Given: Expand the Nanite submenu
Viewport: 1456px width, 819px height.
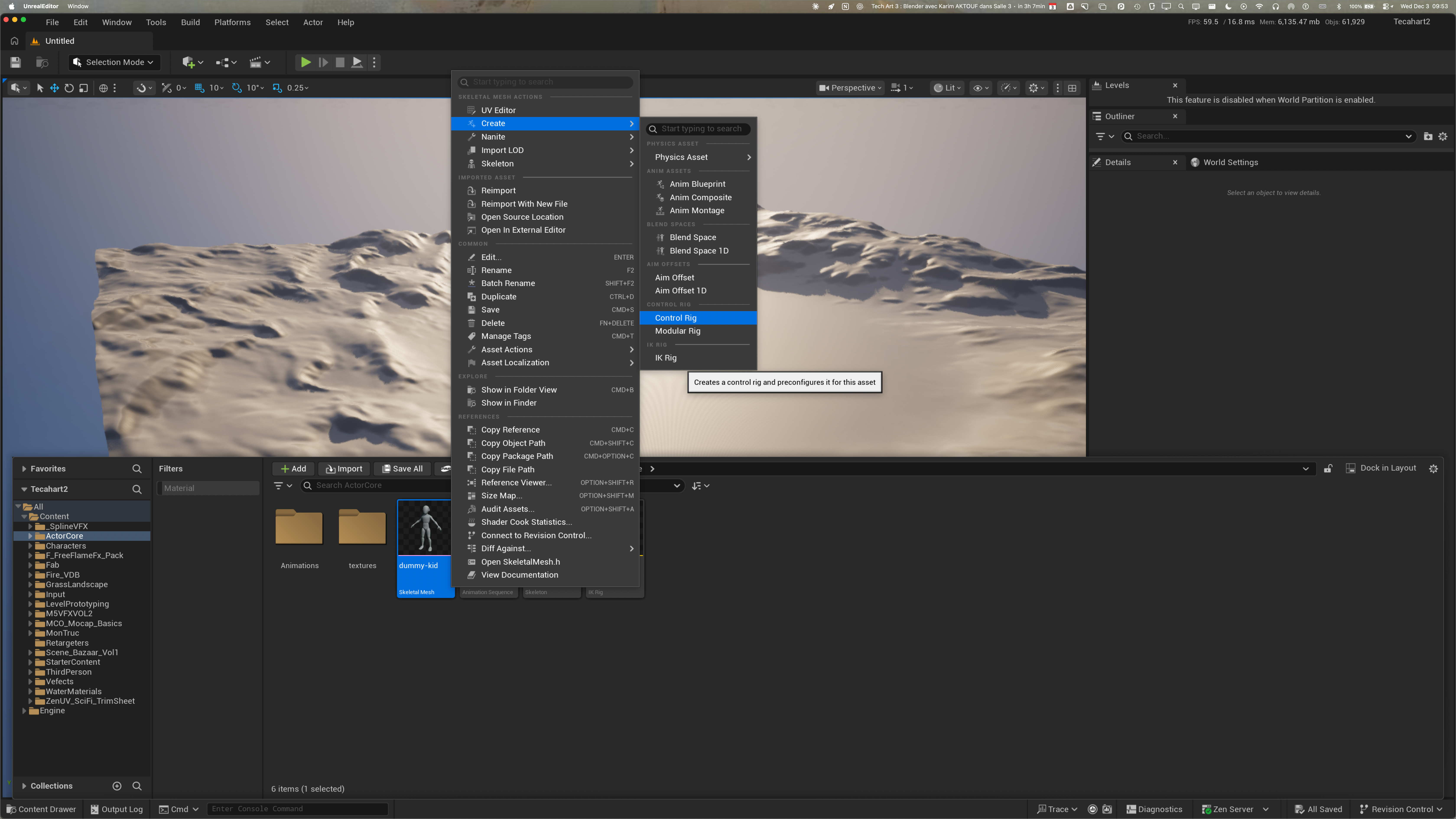Looking at the screenshot, I should [545, 137].
